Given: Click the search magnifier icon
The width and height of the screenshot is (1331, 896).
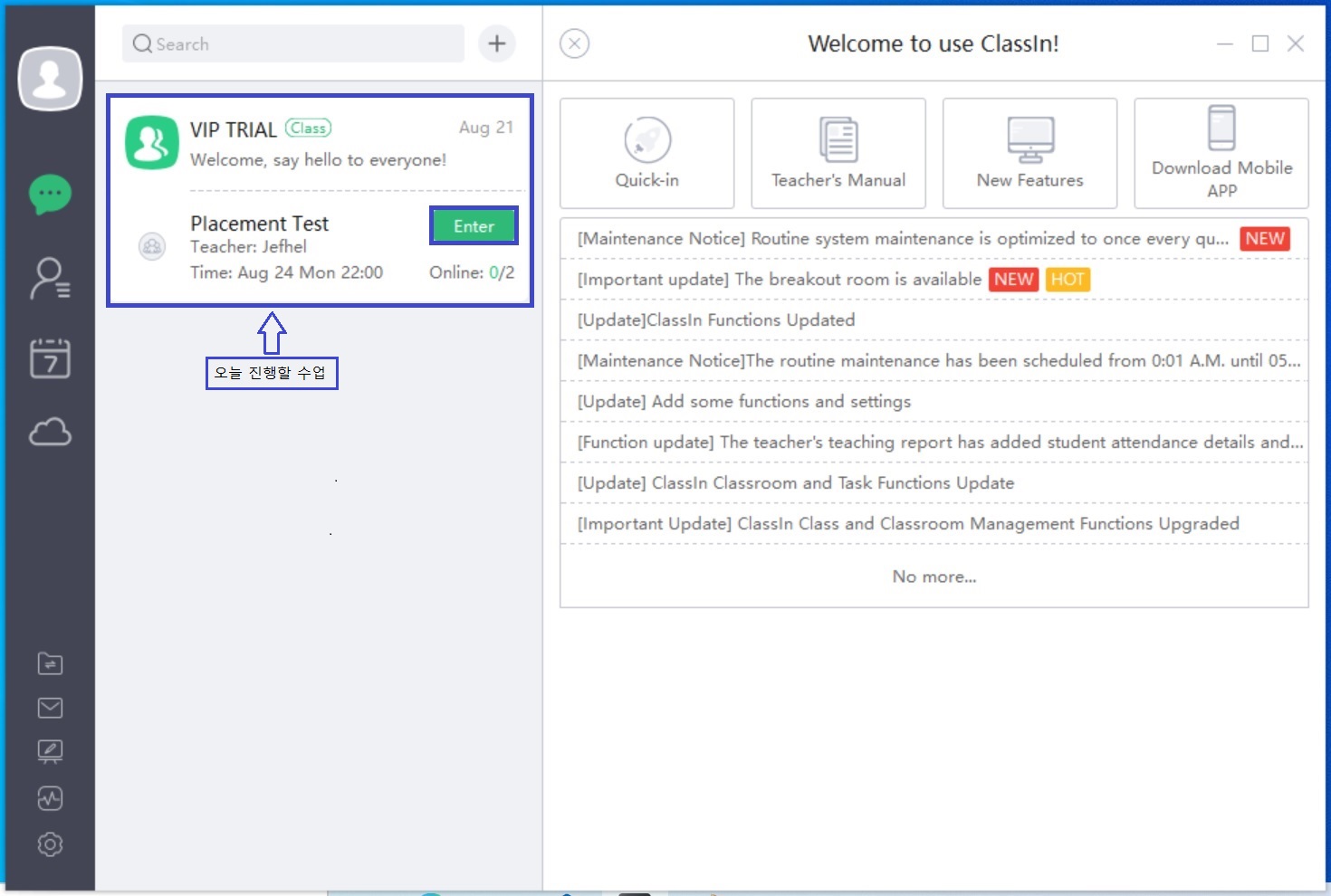Looking at the screenshot, I should pyautogui.click(x=142, y=43).
